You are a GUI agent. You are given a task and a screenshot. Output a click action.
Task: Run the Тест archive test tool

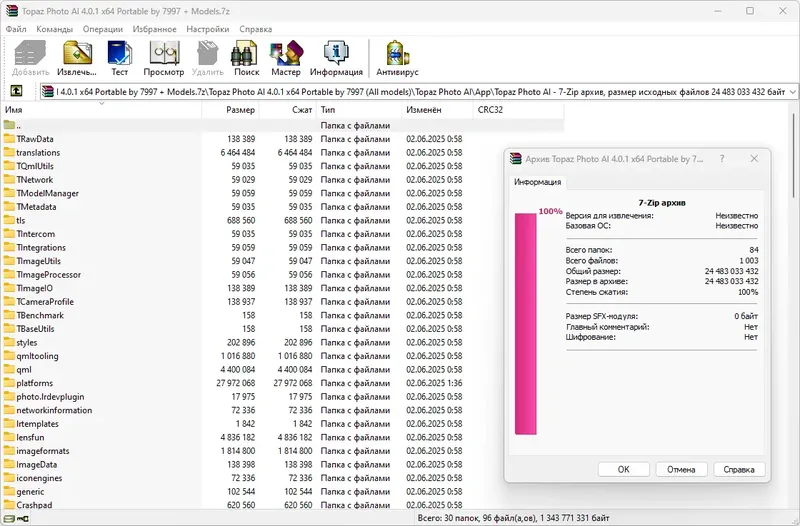click(119, 58)
